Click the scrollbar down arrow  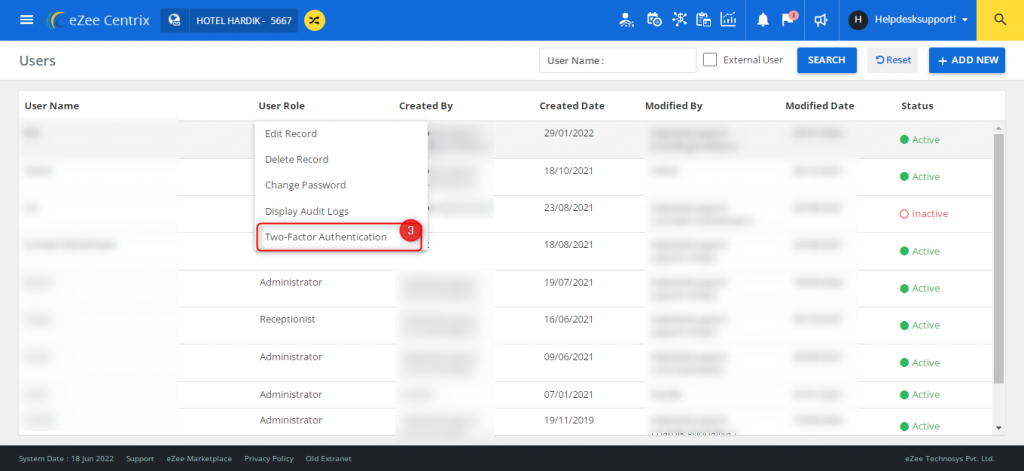coord(998,428)
